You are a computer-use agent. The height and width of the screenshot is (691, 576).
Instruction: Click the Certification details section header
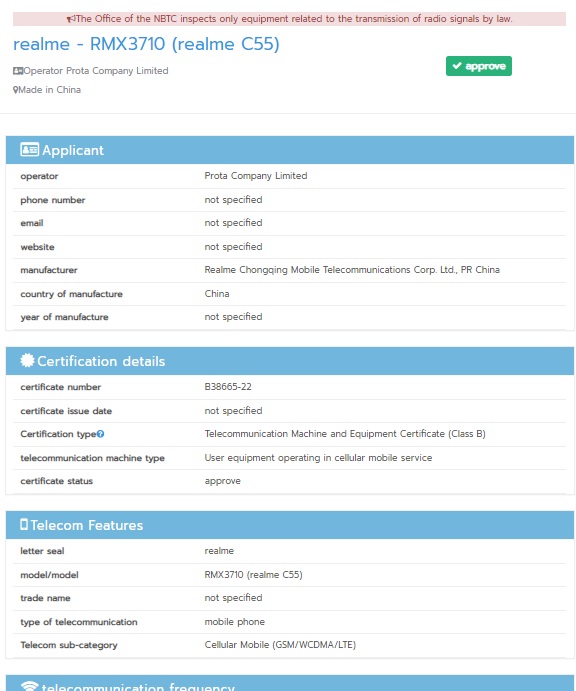pyautogui.click(x=290, y=361)
